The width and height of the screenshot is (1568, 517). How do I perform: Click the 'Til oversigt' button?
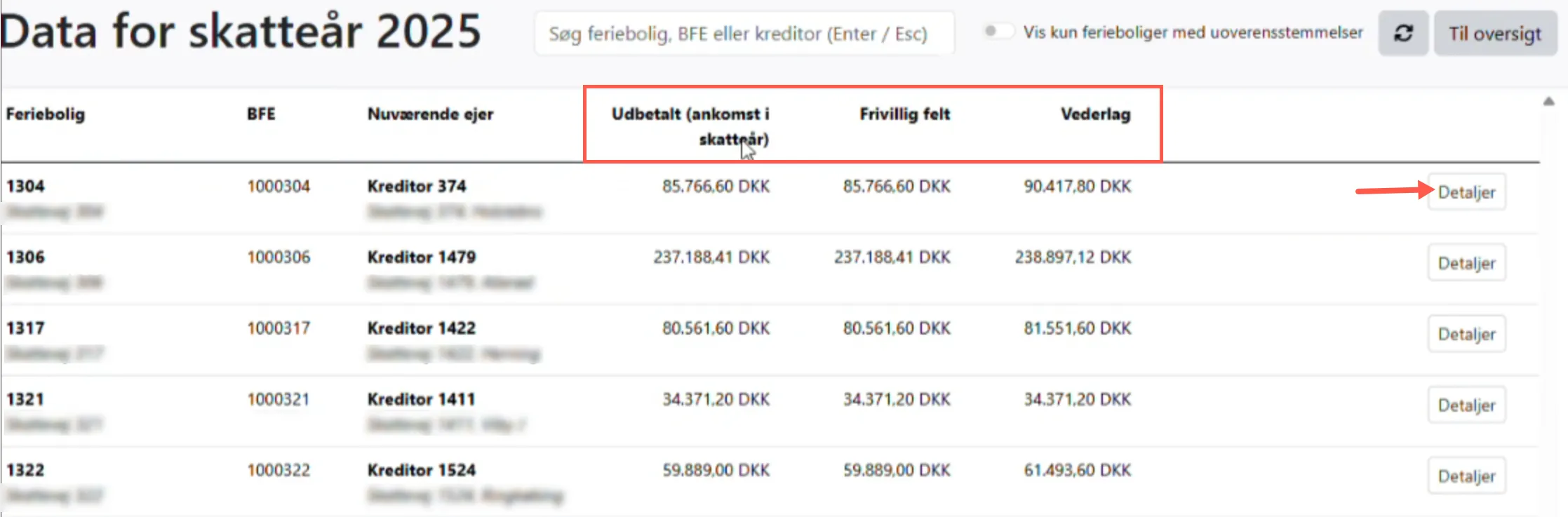(1495, 32)
